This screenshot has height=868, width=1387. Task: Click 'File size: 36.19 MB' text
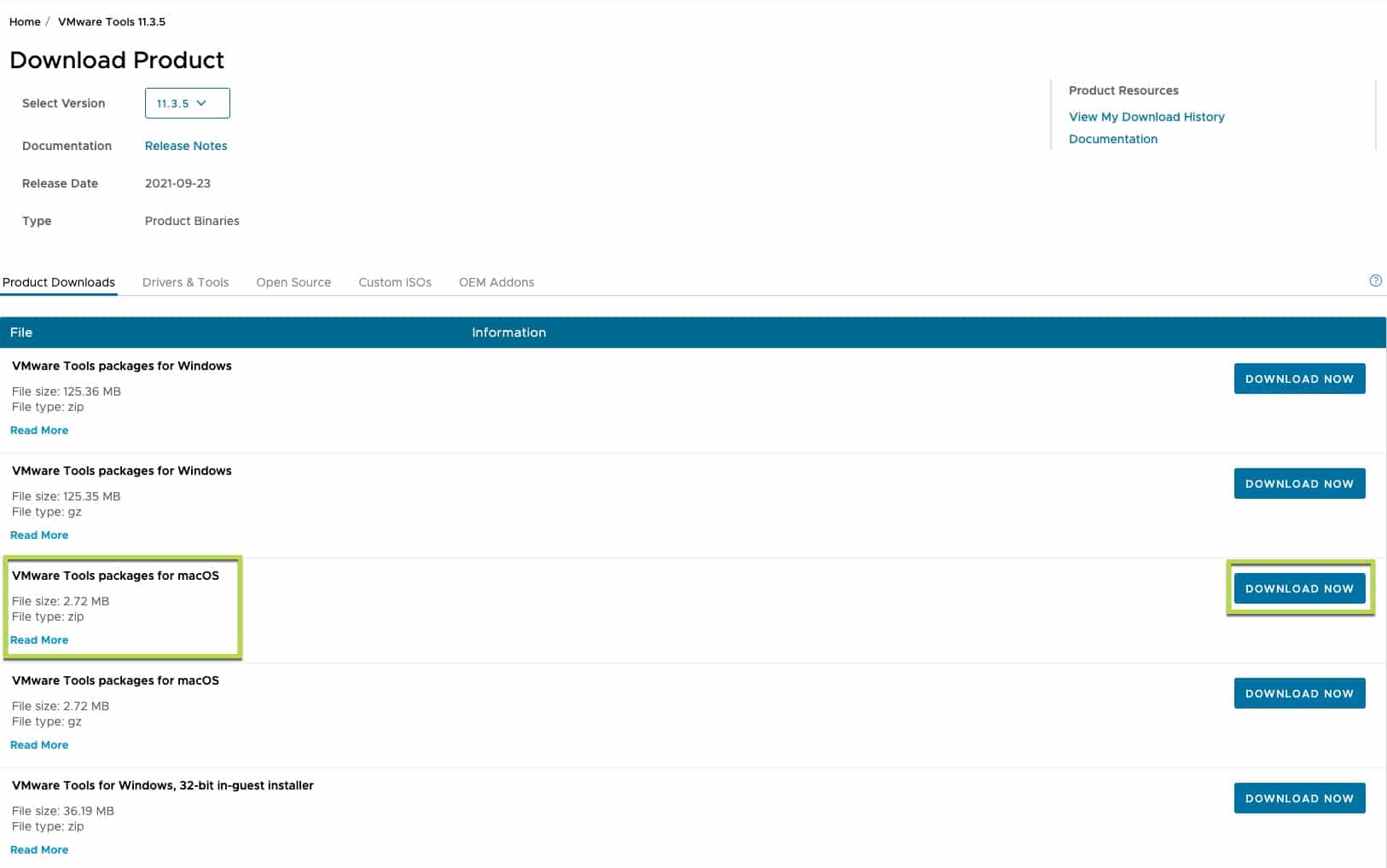(63, 811)
